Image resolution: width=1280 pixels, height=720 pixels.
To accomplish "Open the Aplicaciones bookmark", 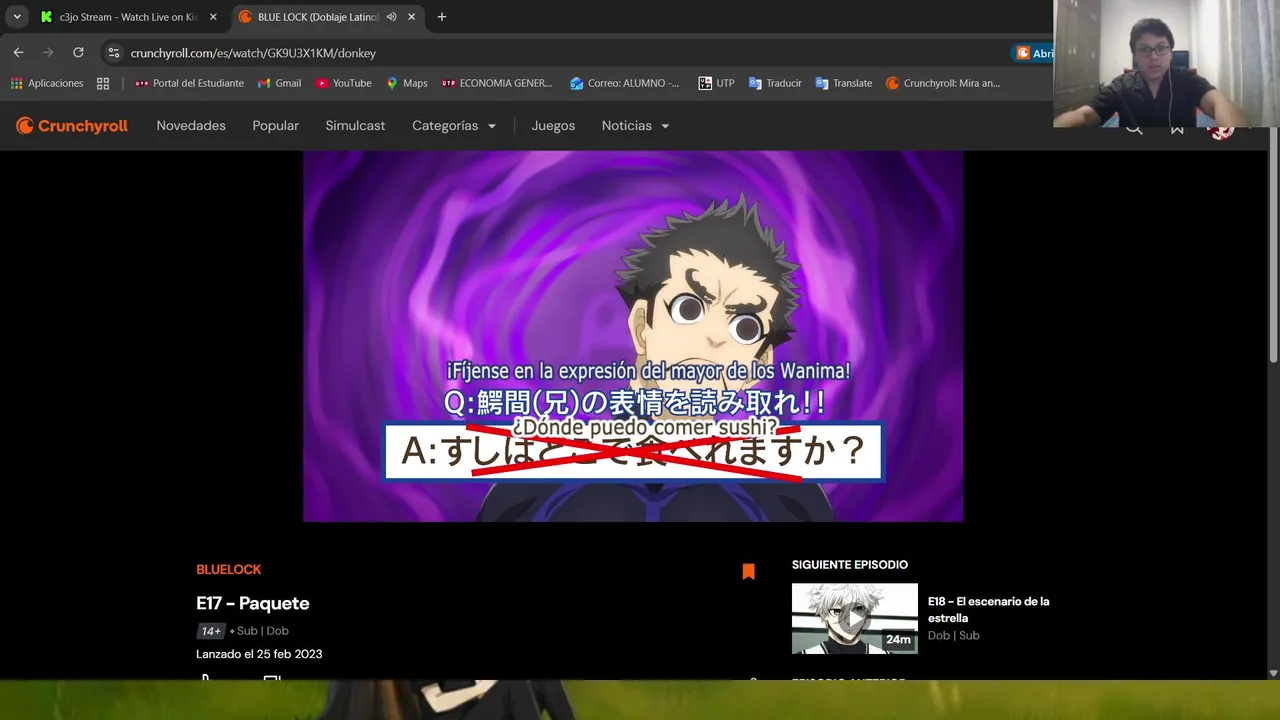I will [x=46, y=83].
